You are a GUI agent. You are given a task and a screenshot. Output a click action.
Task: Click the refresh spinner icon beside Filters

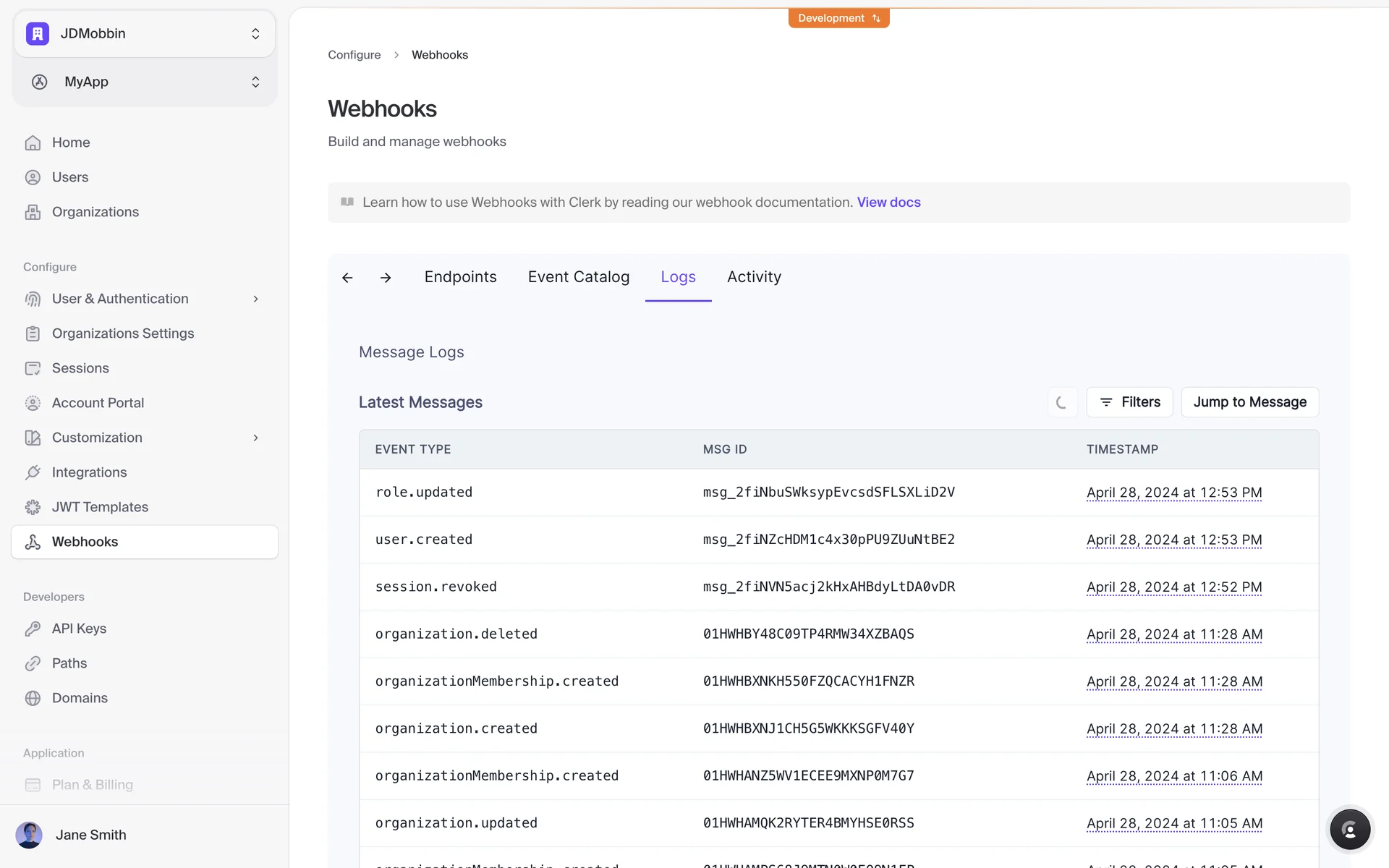coord(1062,402)
